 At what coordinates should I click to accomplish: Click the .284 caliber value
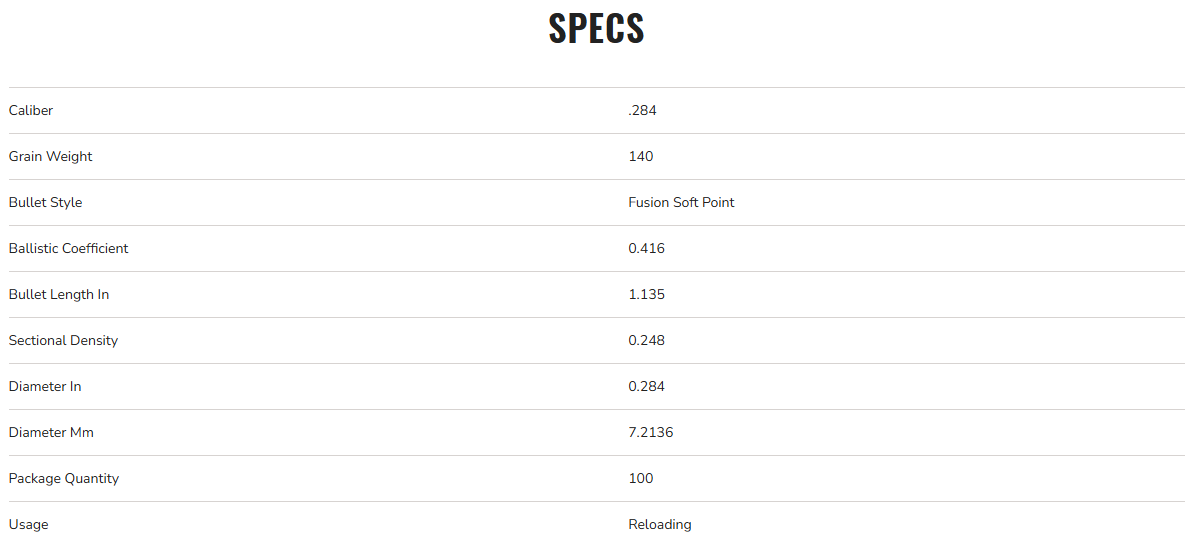click(642, 110)
